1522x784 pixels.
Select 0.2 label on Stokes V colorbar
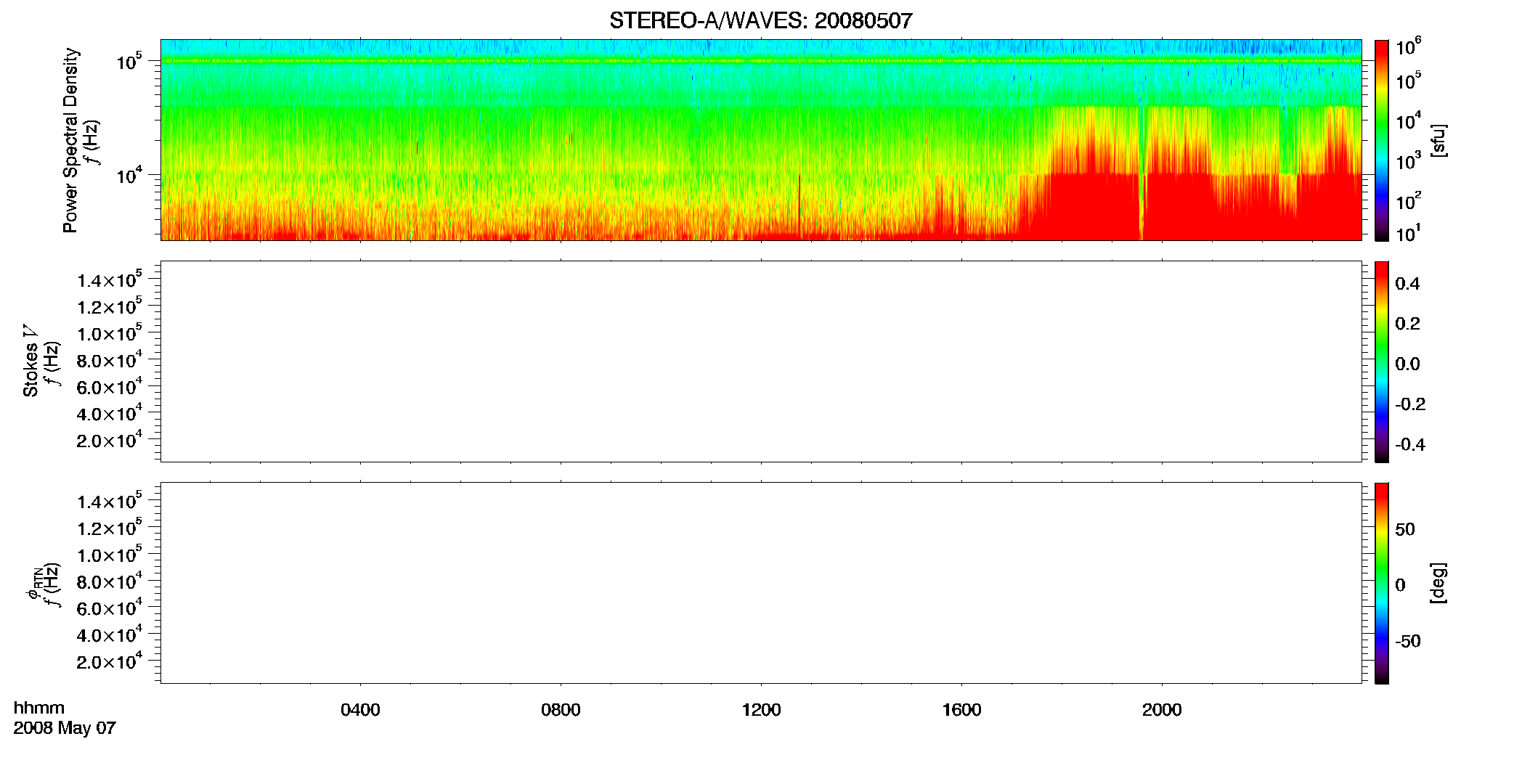pyautogui.click(x=1407, y=323)
